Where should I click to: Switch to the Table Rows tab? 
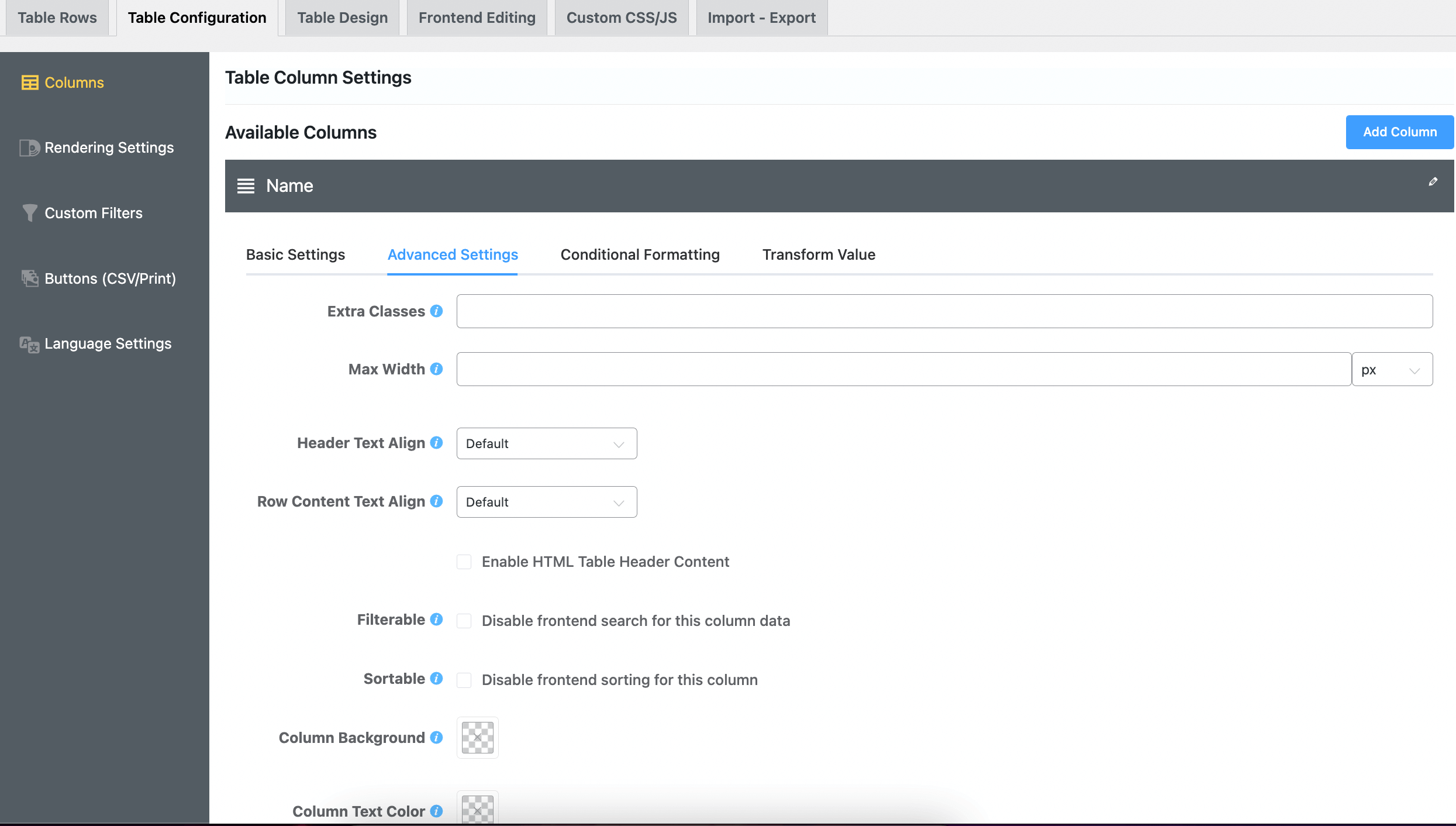pyautogui.click(x=57, y=18)
